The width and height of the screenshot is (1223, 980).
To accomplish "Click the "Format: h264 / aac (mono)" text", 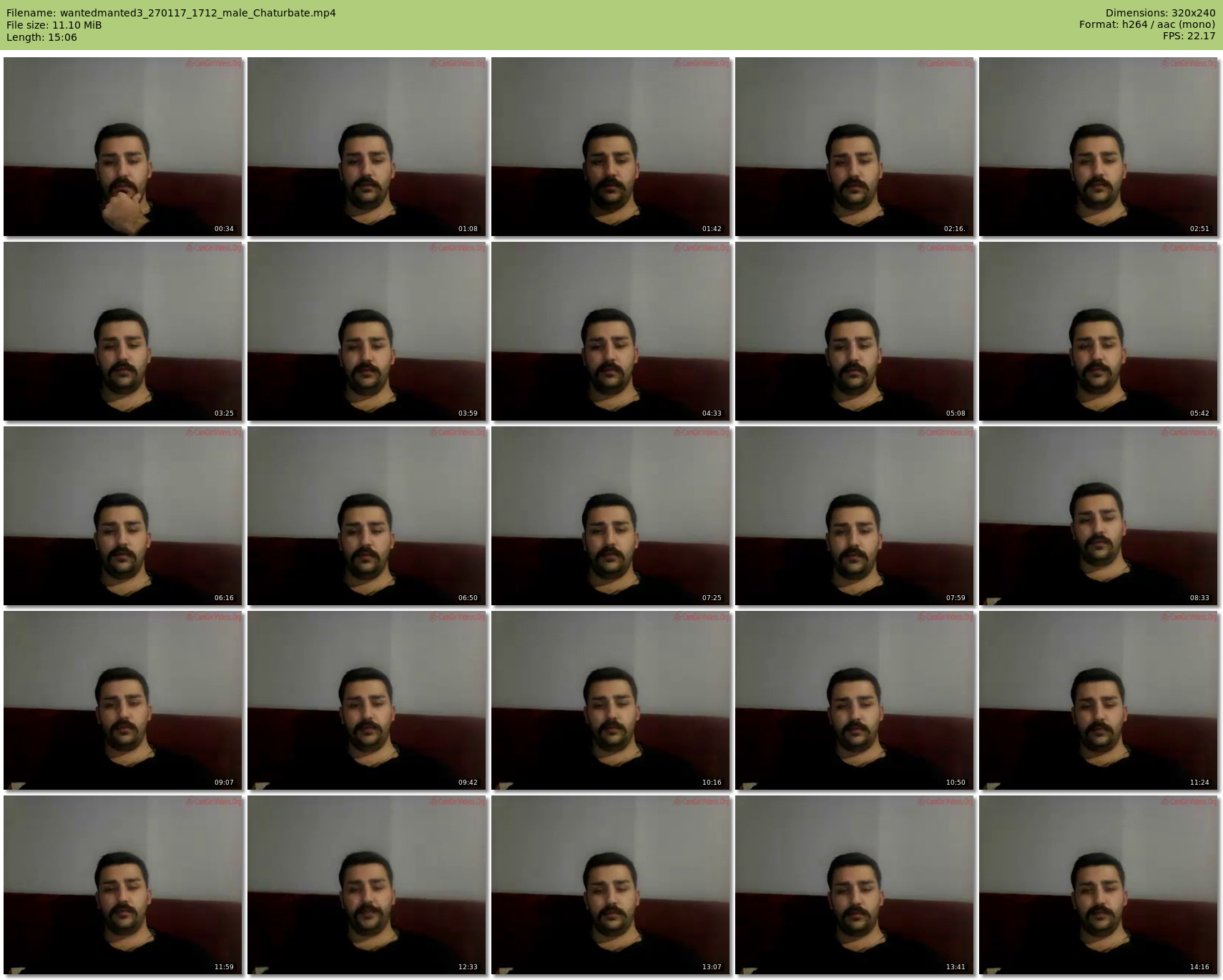I will (1147, 25).
